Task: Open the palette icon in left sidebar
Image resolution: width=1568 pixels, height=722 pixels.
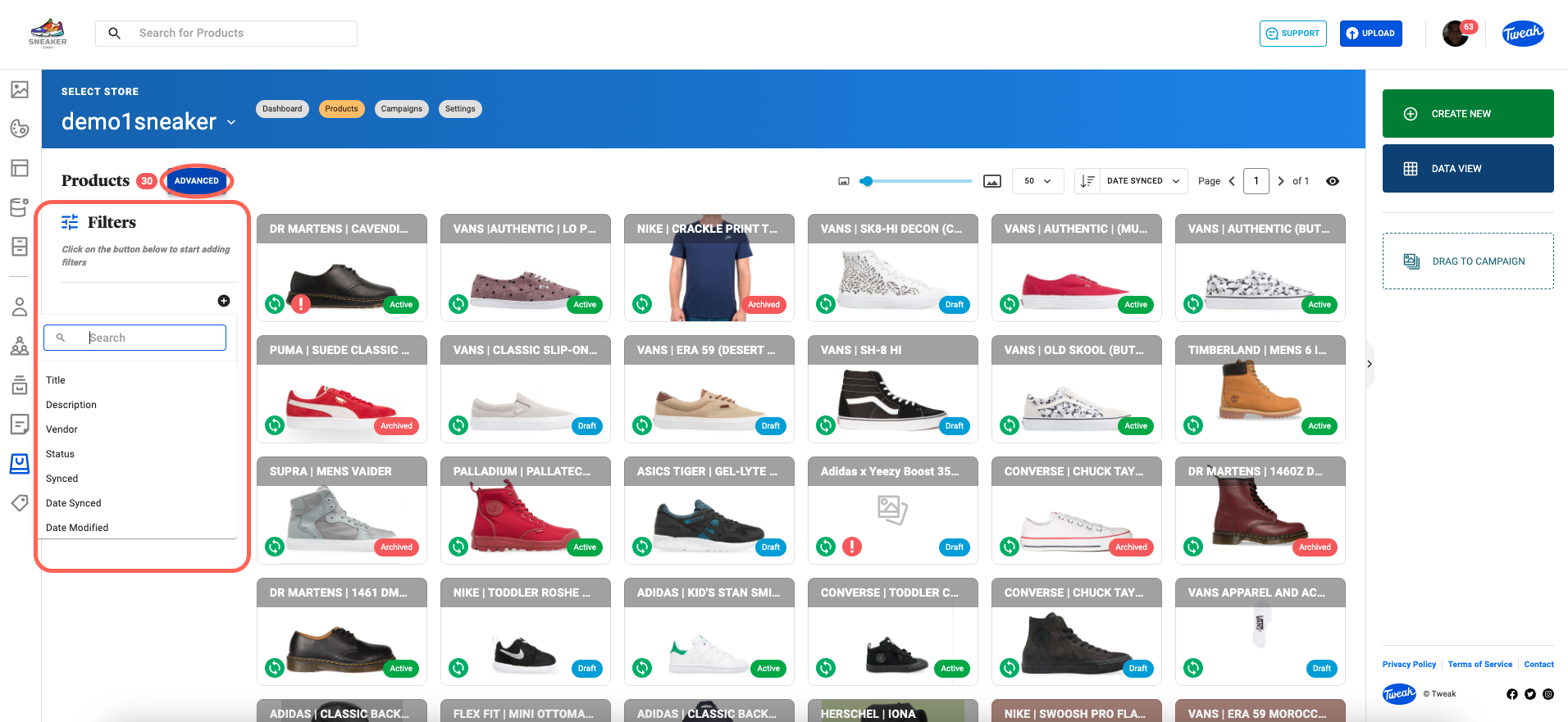Action: click(x=20, y=129)
